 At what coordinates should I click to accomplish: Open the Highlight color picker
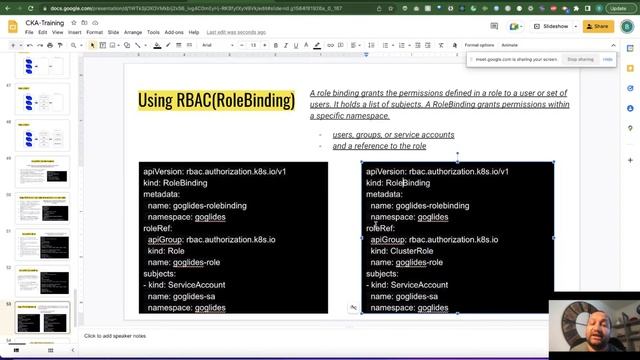point(317,45)
